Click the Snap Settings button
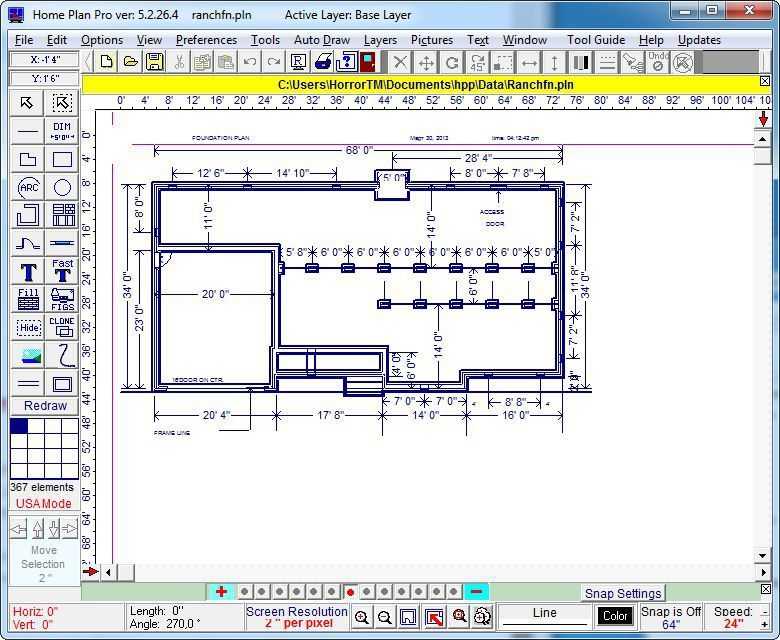The image size is (780, 640). click(623, 593)
